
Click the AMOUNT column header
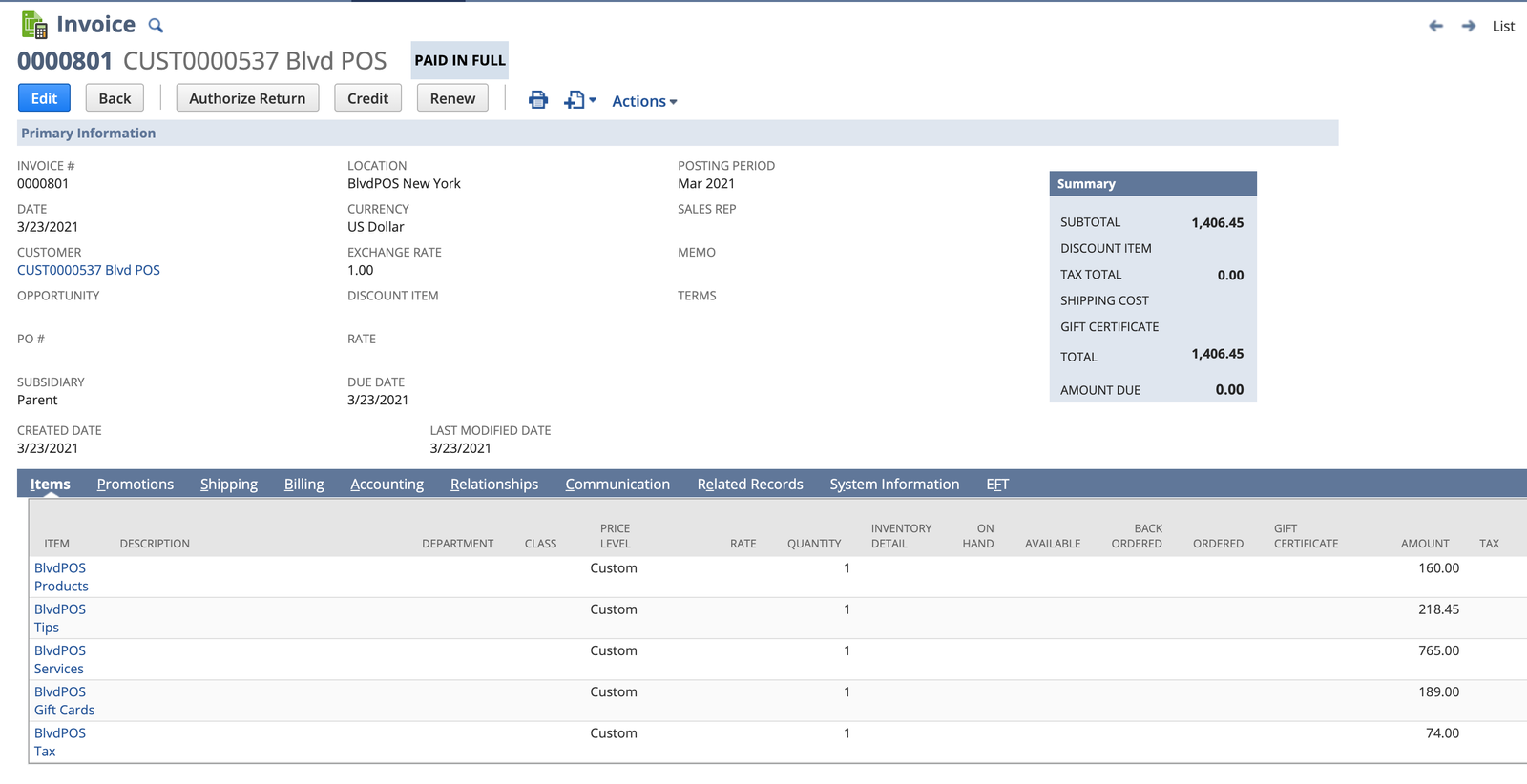click(1425, 544)
